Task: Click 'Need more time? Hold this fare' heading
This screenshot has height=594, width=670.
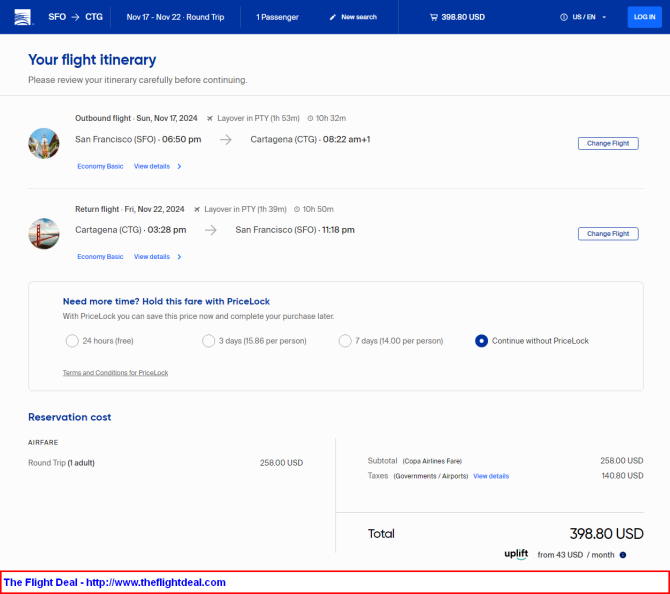Action: point(166,301)
